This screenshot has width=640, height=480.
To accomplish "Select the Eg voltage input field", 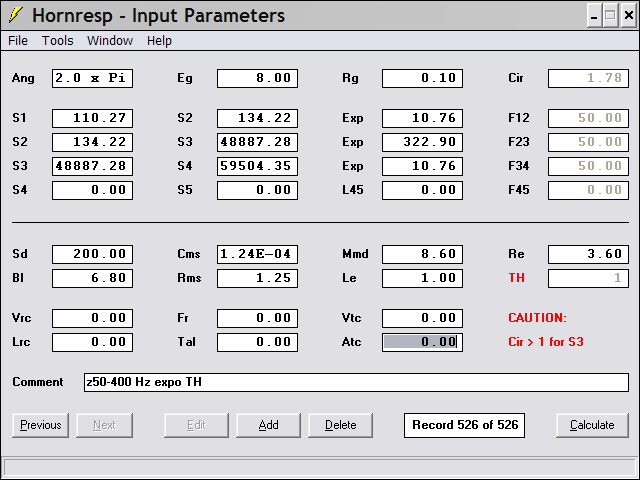I will [x=258, y=78].
